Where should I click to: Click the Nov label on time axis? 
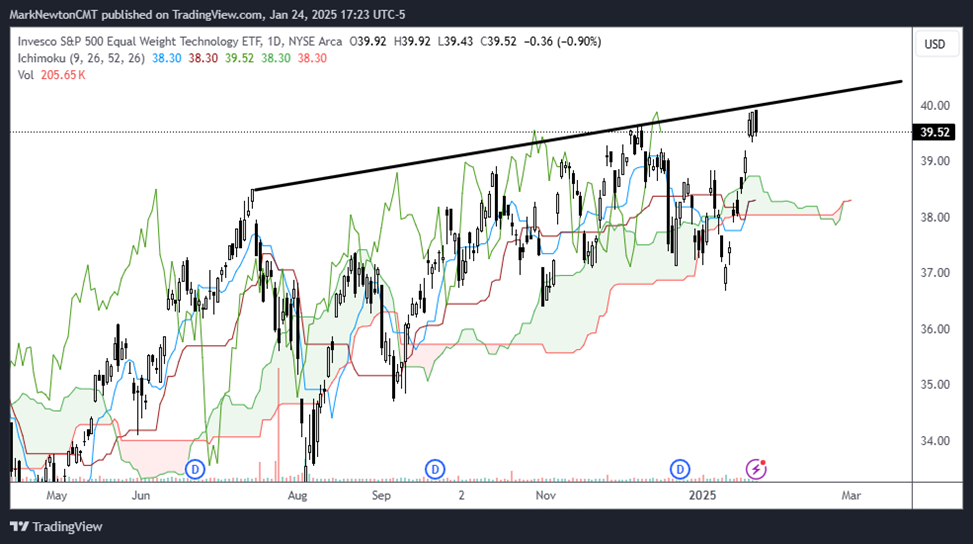click(545, 496)
